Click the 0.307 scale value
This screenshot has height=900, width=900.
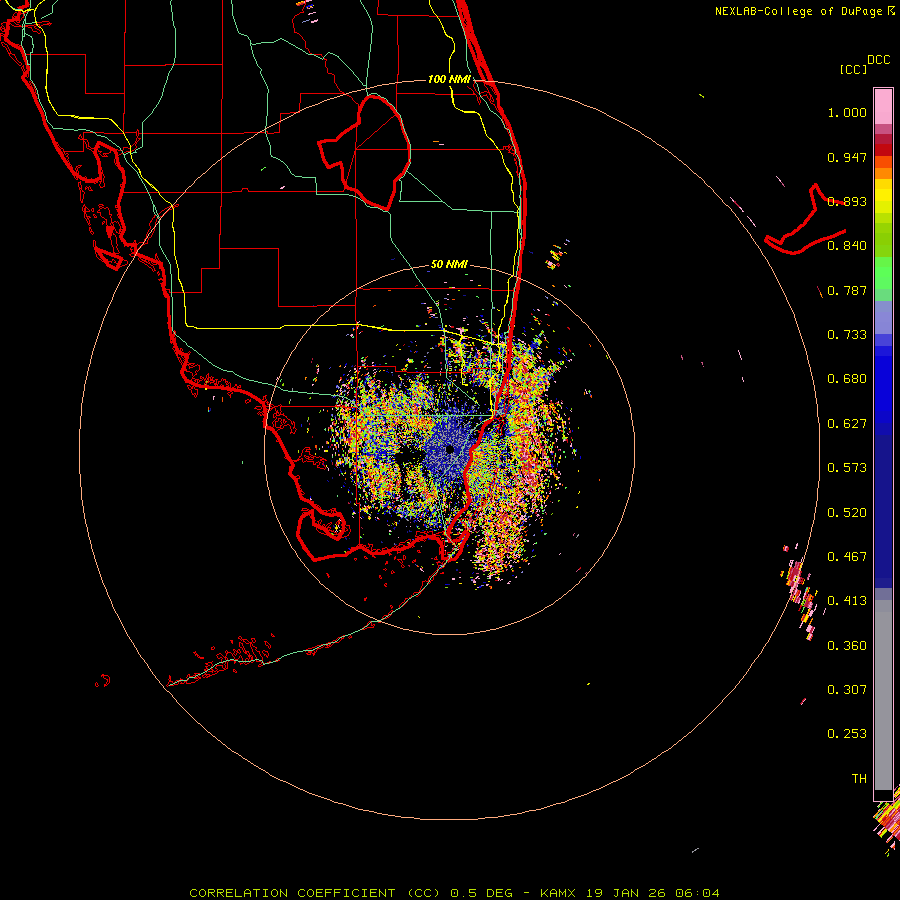coord(847,690)
